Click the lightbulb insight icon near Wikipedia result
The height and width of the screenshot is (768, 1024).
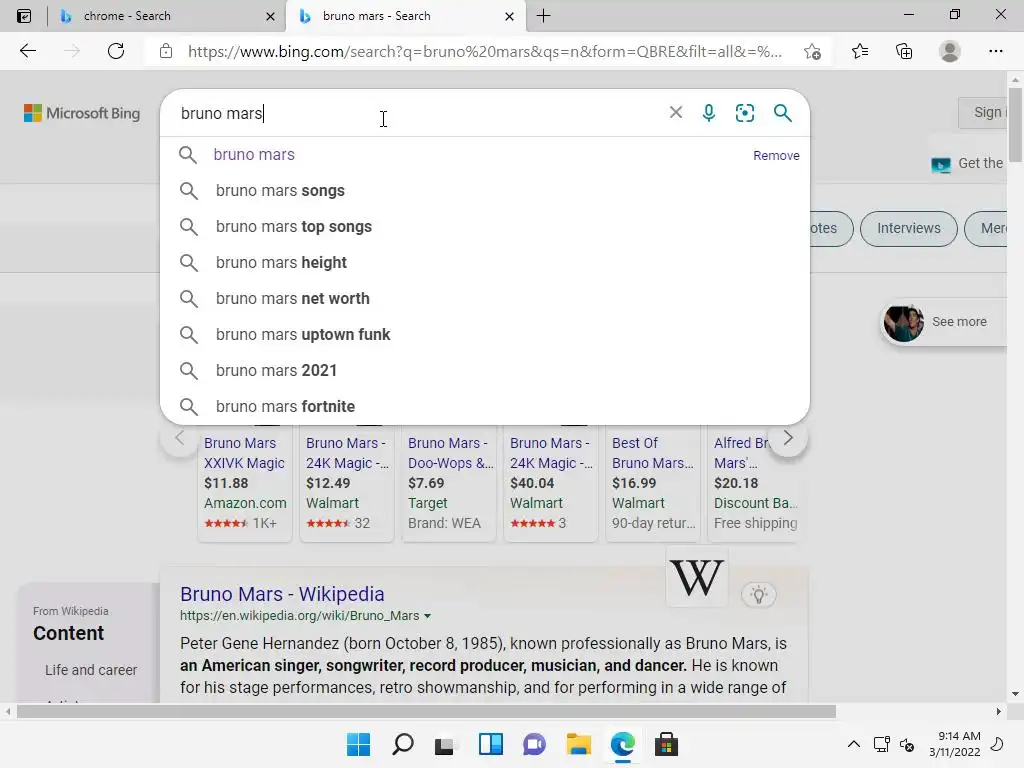[x=758, y=594]
